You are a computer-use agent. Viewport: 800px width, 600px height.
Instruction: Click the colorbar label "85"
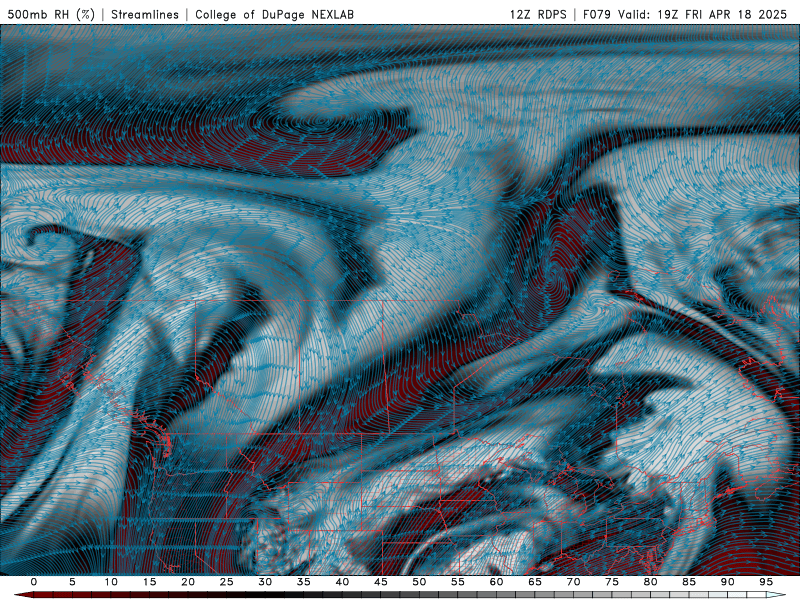689,582
